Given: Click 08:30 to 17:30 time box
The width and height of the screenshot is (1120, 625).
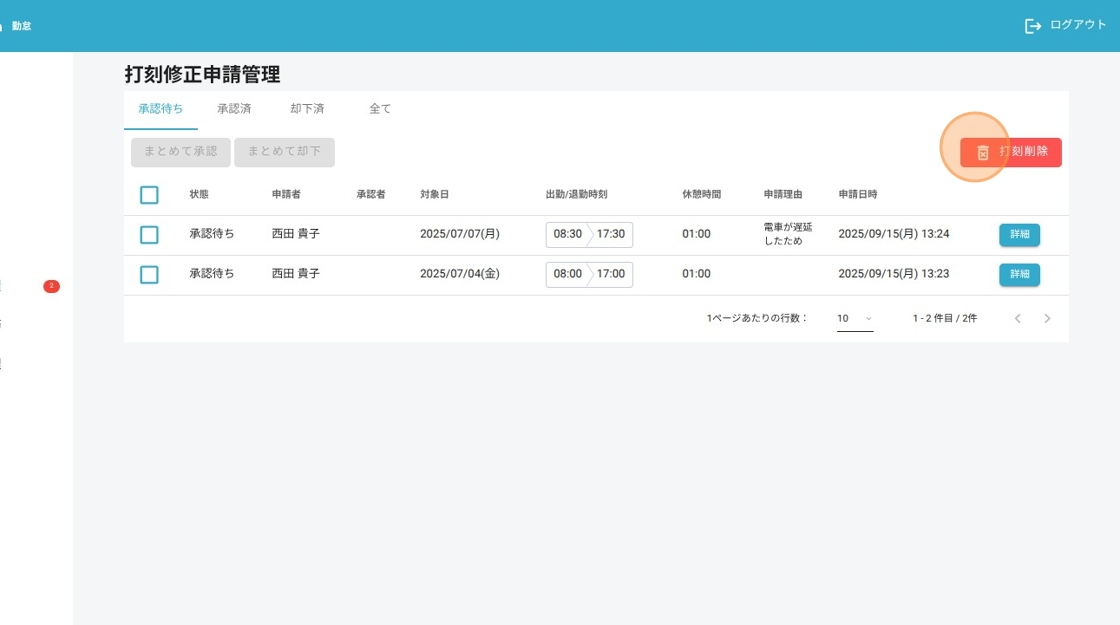Looking at the screenshot, I should click(x=589, y=234).
